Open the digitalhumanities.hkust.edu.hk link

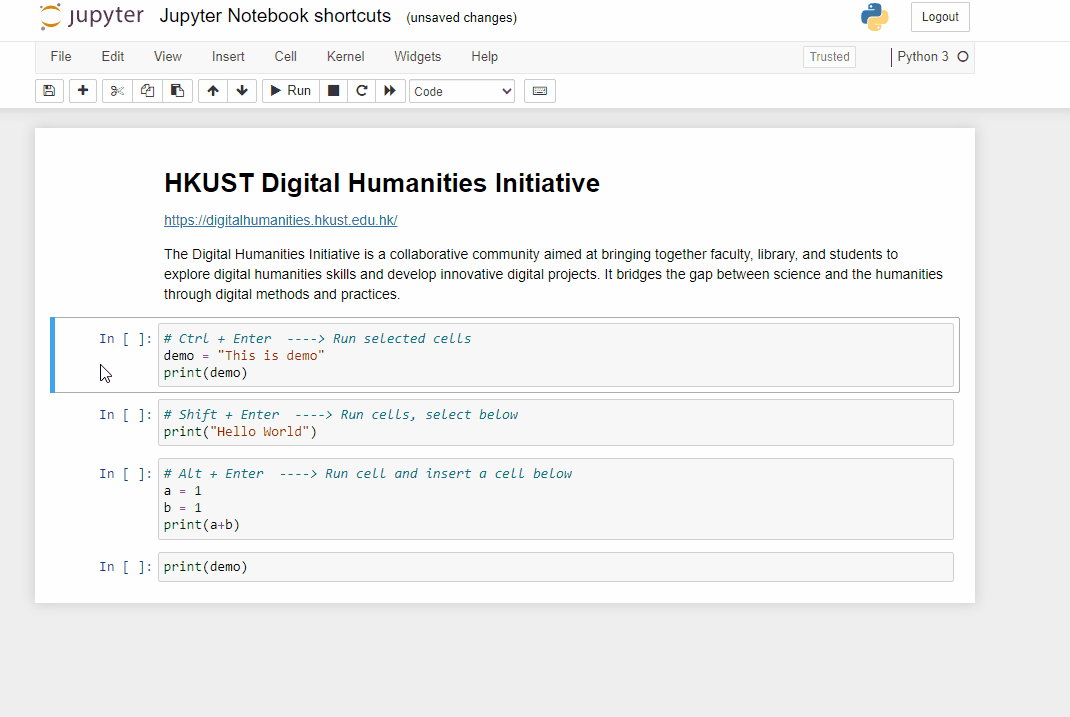(280, 220)
